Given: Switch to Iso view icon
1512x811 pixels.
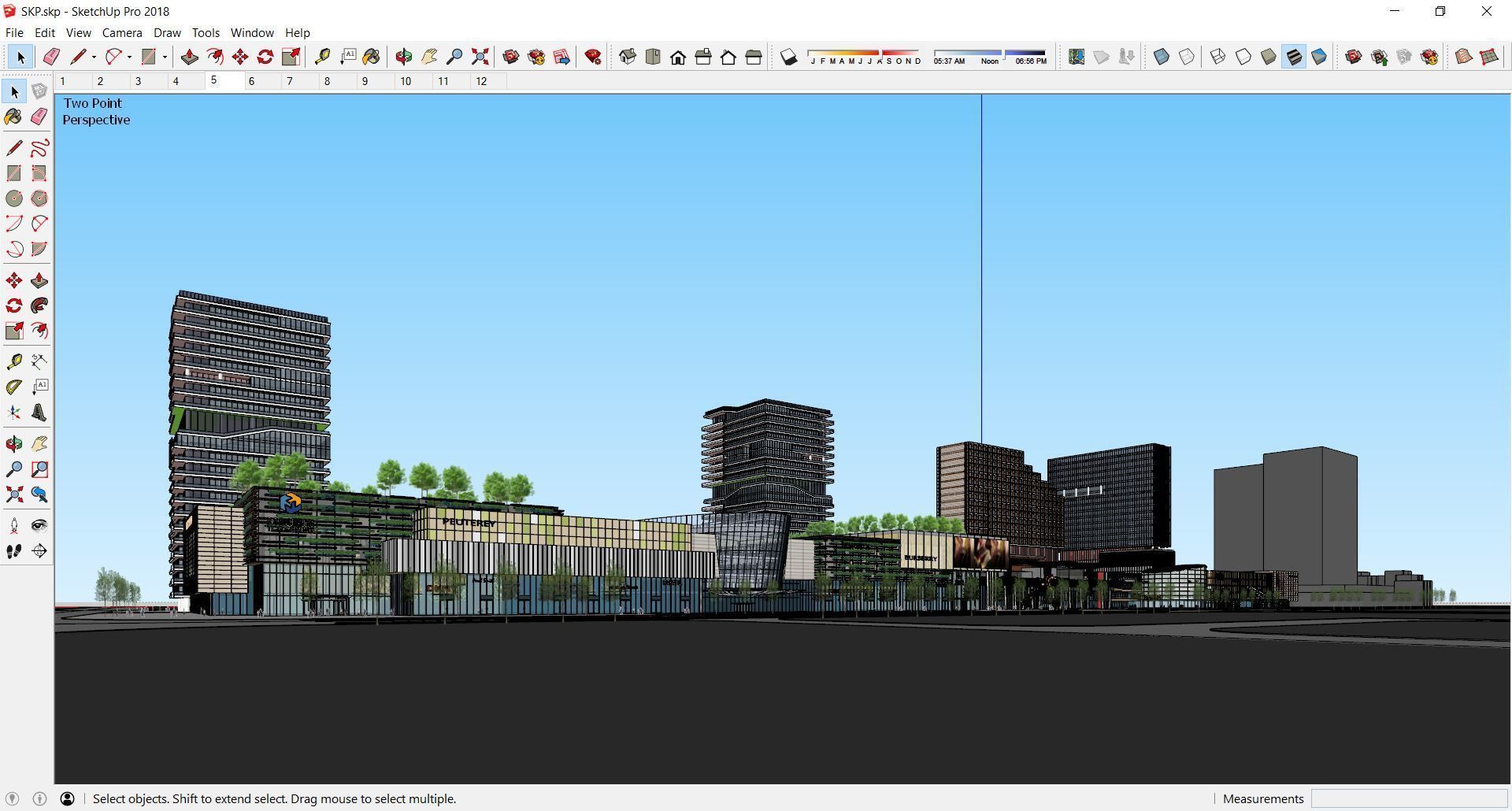Looking at the screenshot, I should pos(628,57).
